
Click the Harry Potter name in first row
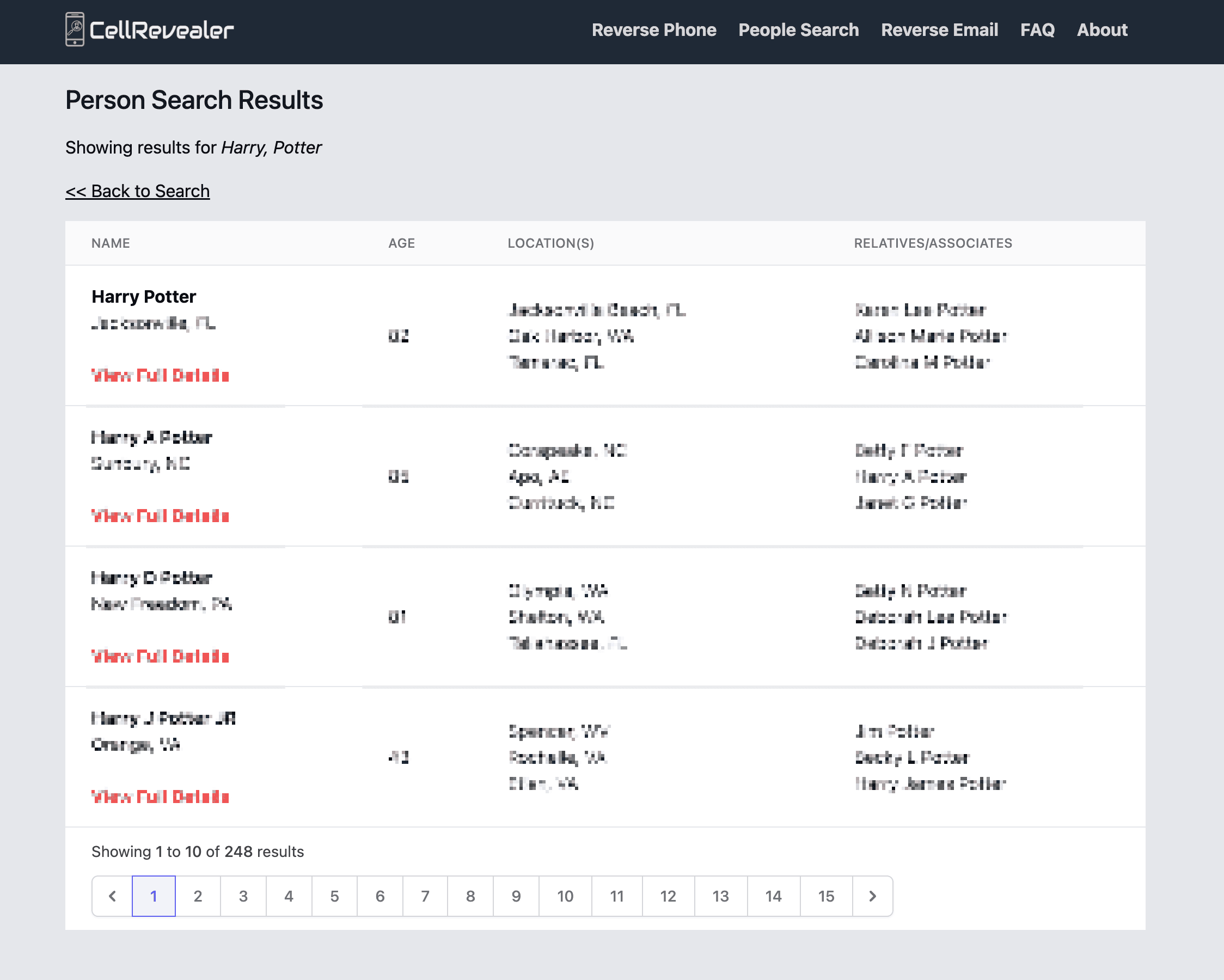[144, 296]
